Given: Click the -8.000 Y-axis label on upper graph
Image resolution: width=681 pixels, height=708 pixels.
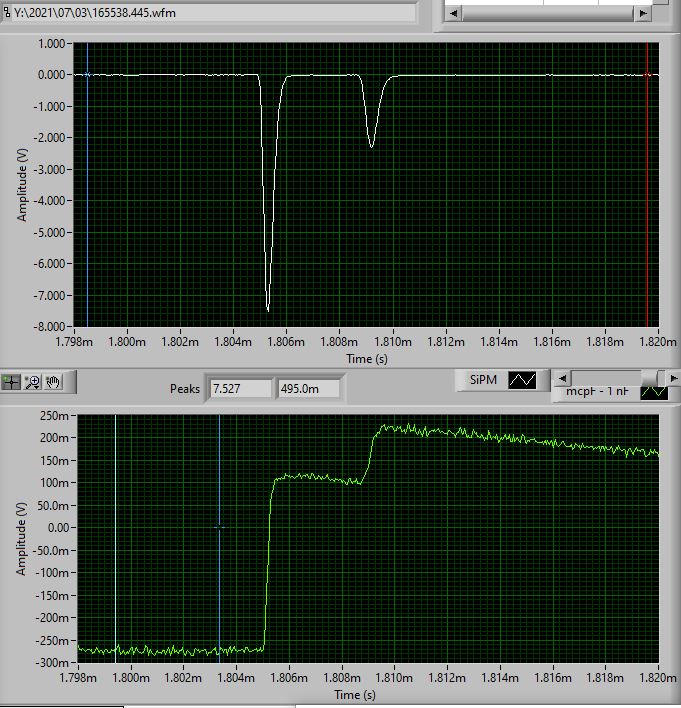Looking at the screenshot, I should pos(50,326).
